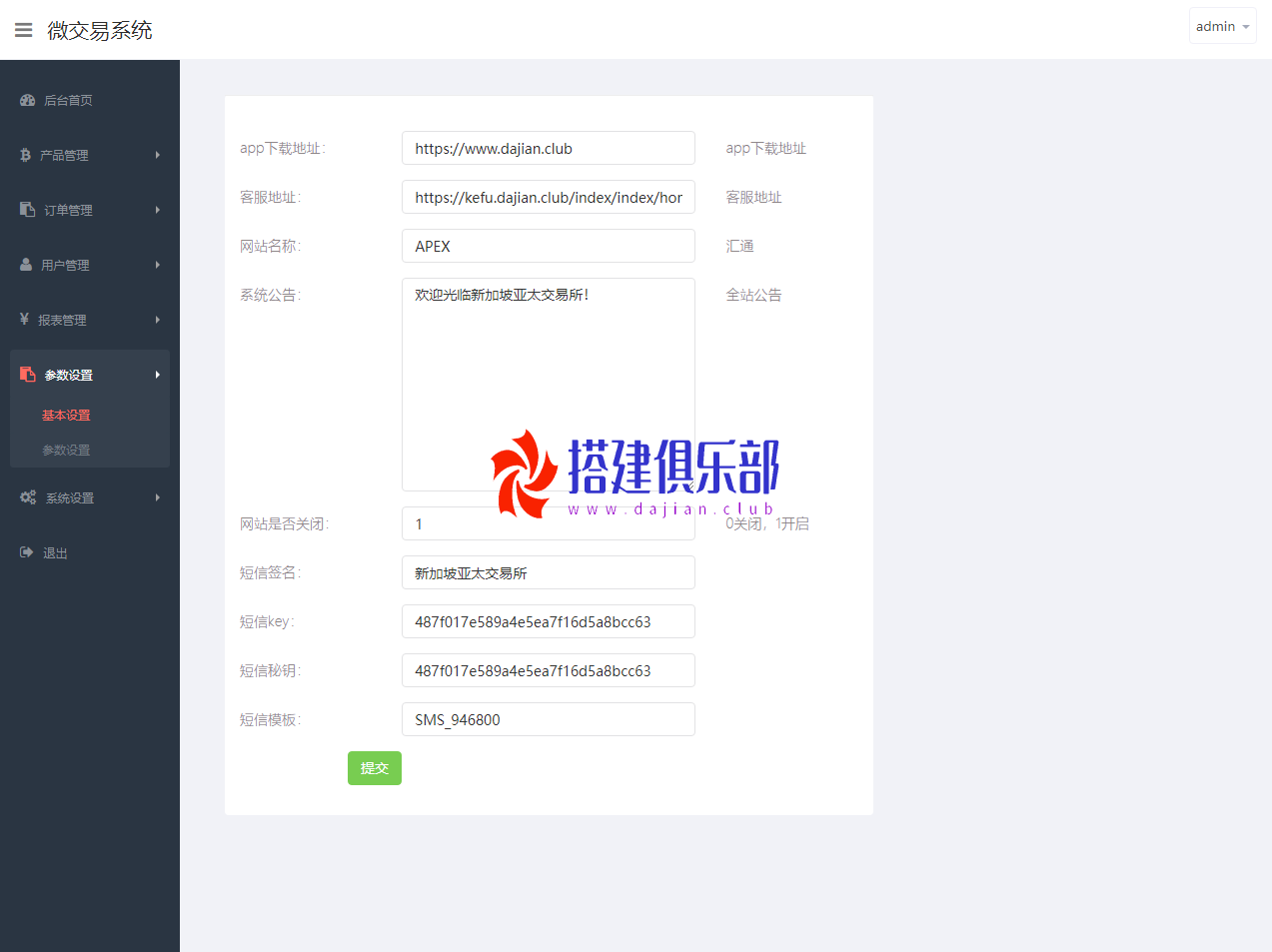Click the 网站是否关闭: field label
The width and height of the screenshot is (1272, 952).
click(x=285, y=523)
